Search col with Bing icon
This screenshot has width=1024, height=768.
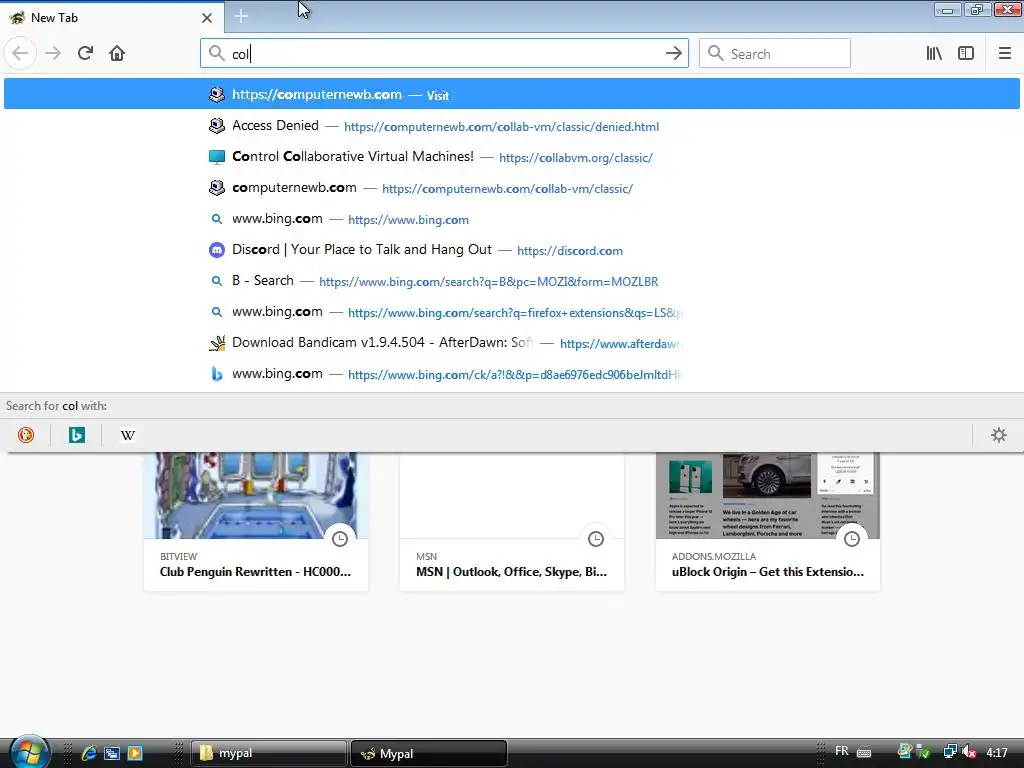point(76,435)
